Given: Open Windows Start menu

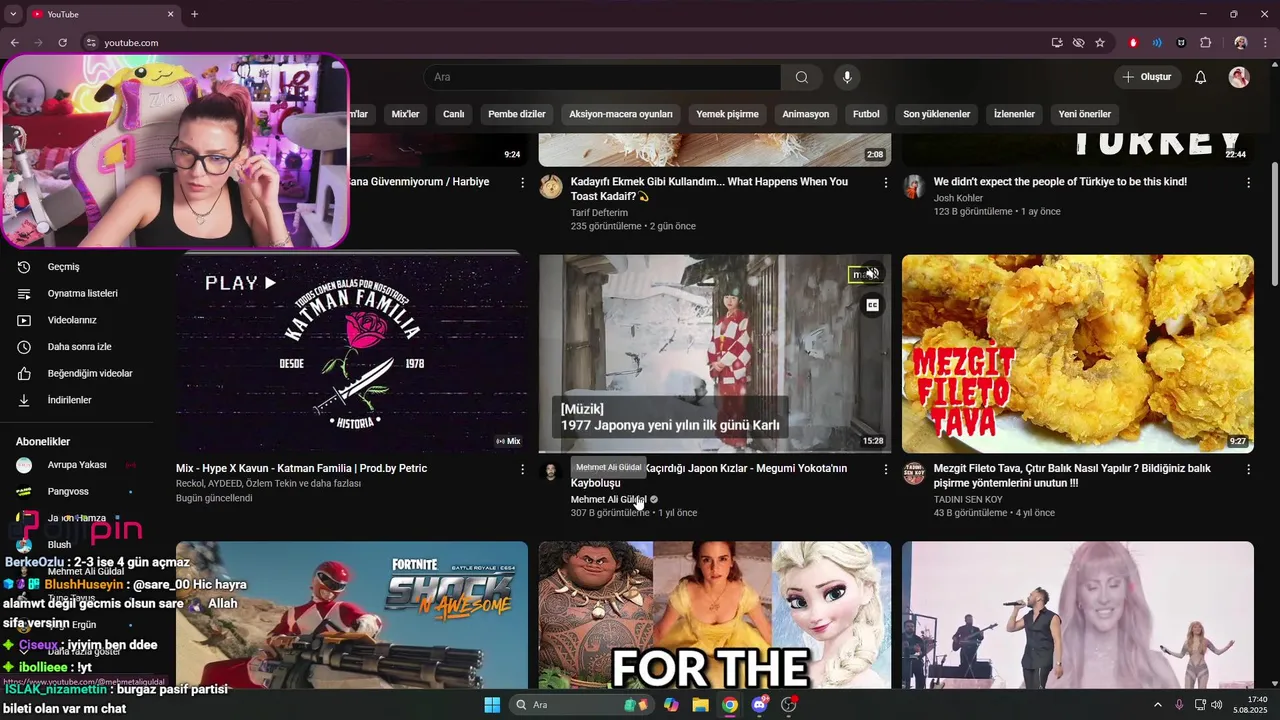Looking at the screenshot, I should pyautogui.click(x=492, y=705).
